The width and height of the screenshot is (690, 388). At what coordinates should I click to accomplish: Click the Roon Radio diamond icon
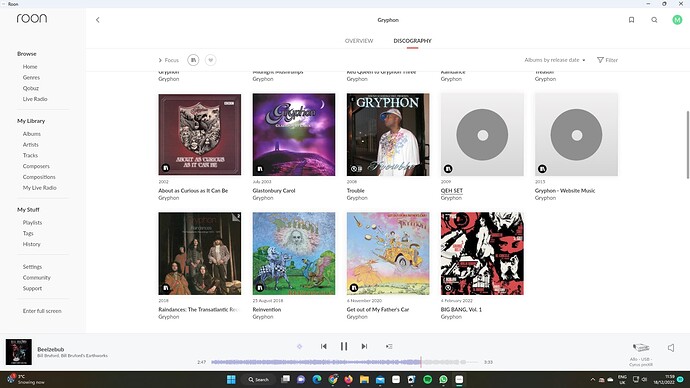(299, 347)
